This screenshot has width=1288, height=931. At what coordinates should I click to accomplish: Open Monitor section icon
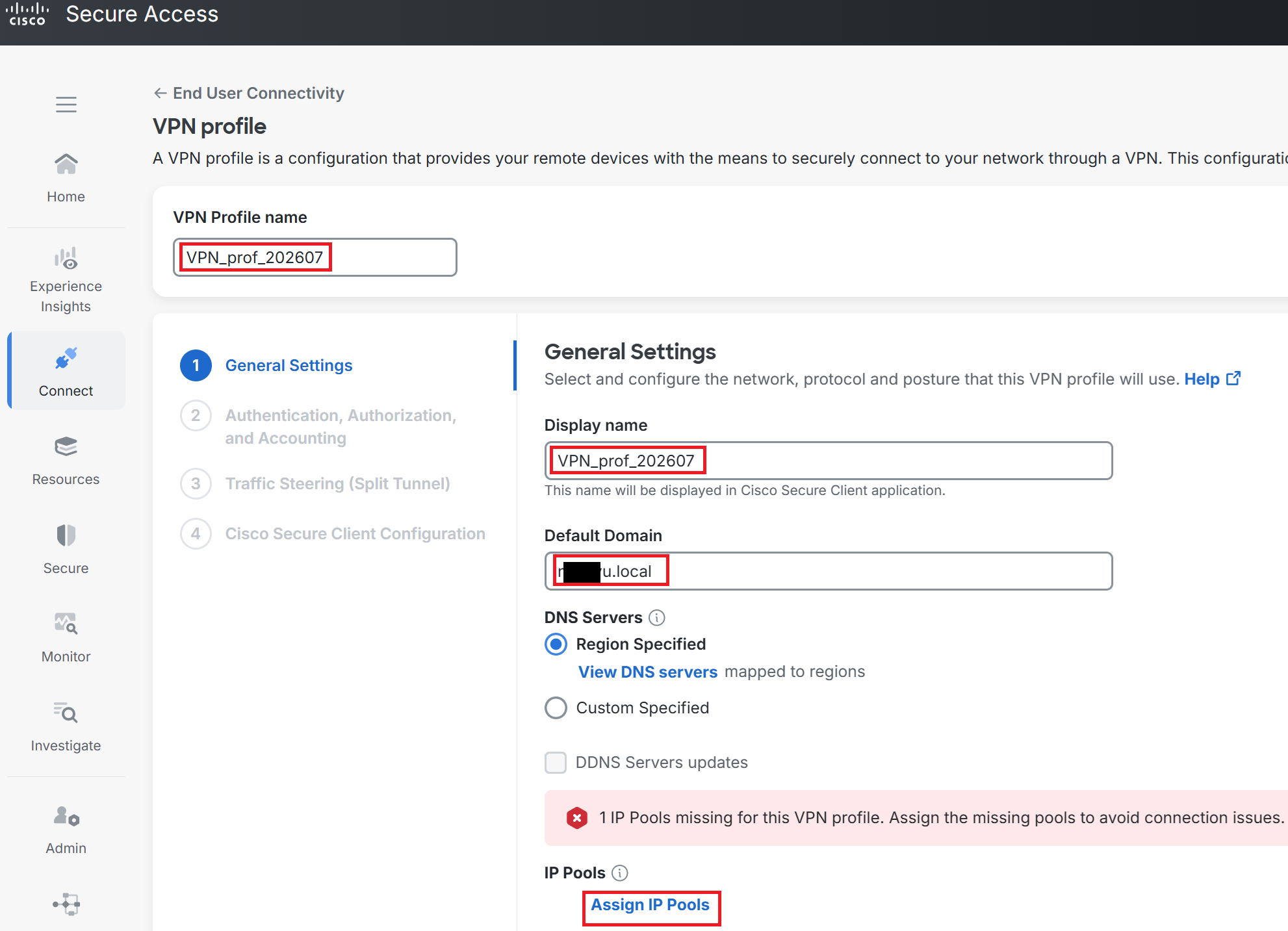point(66,624)
